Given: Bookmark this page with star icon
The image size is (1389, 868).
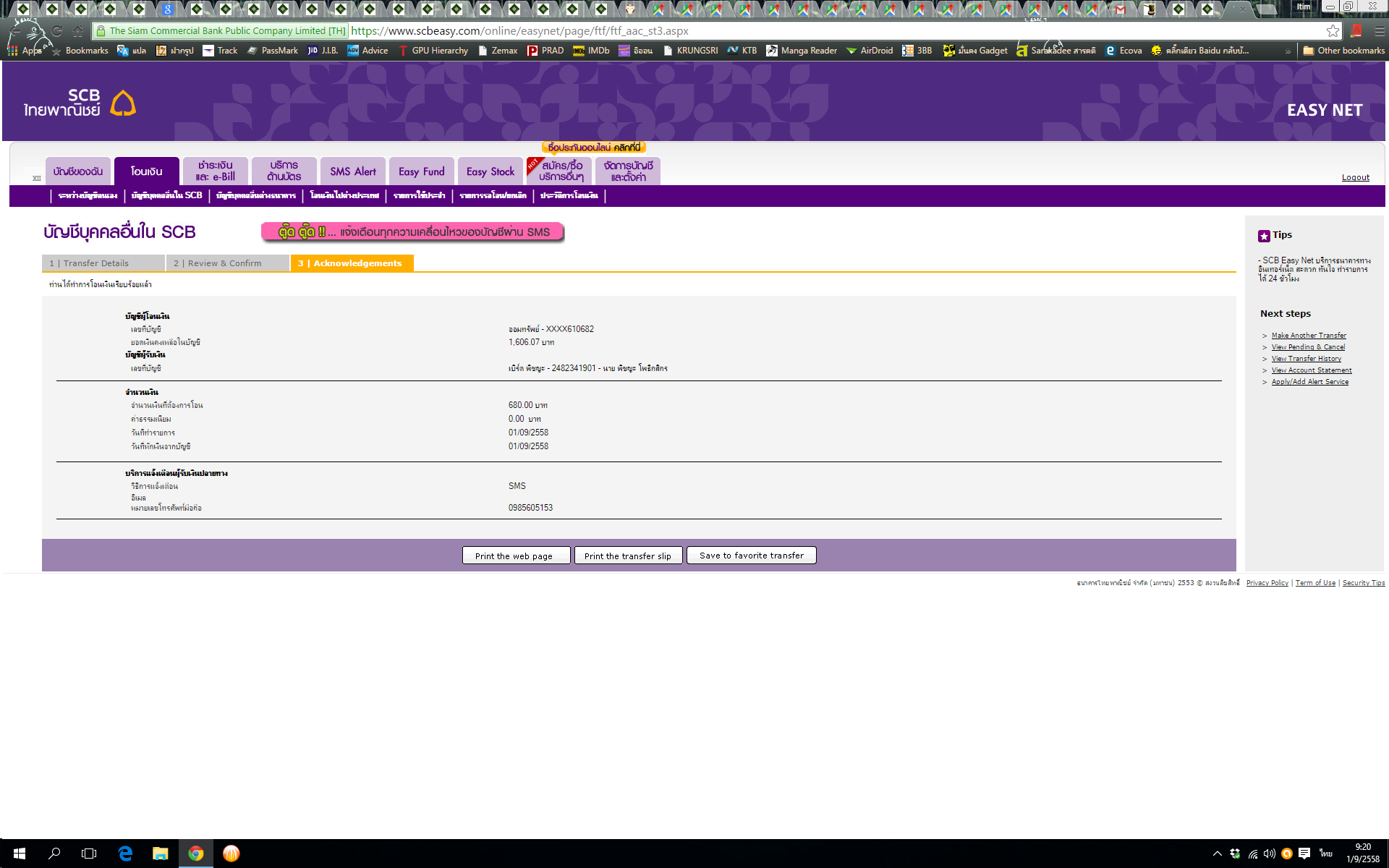Looking at the screenshot, I should pyautogui.click(x=1332, y=31).
